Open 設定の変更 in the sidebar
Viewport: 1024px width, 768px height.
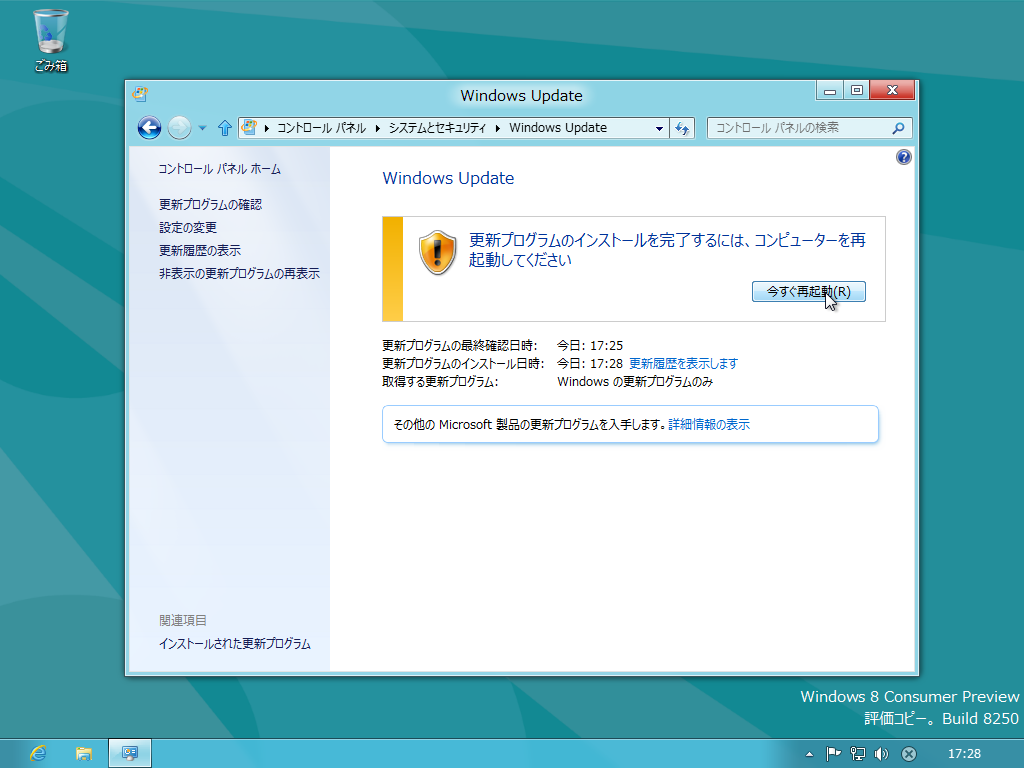point(188,227)
